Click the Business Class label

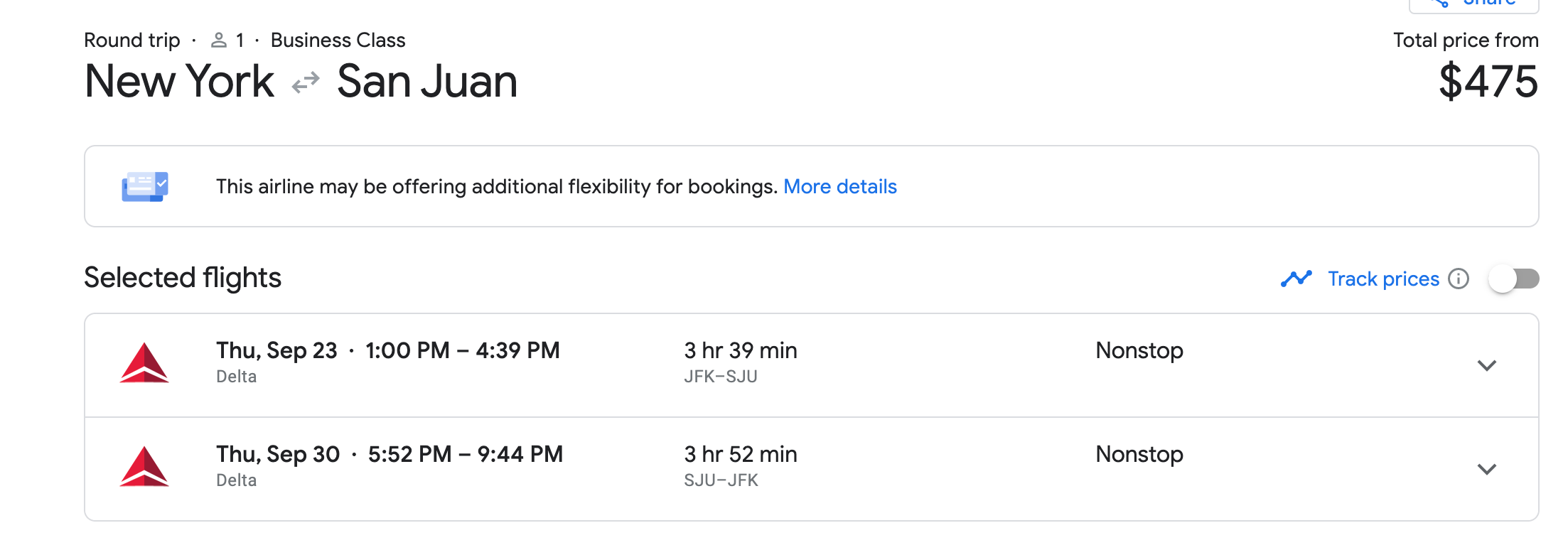point(338,41)
